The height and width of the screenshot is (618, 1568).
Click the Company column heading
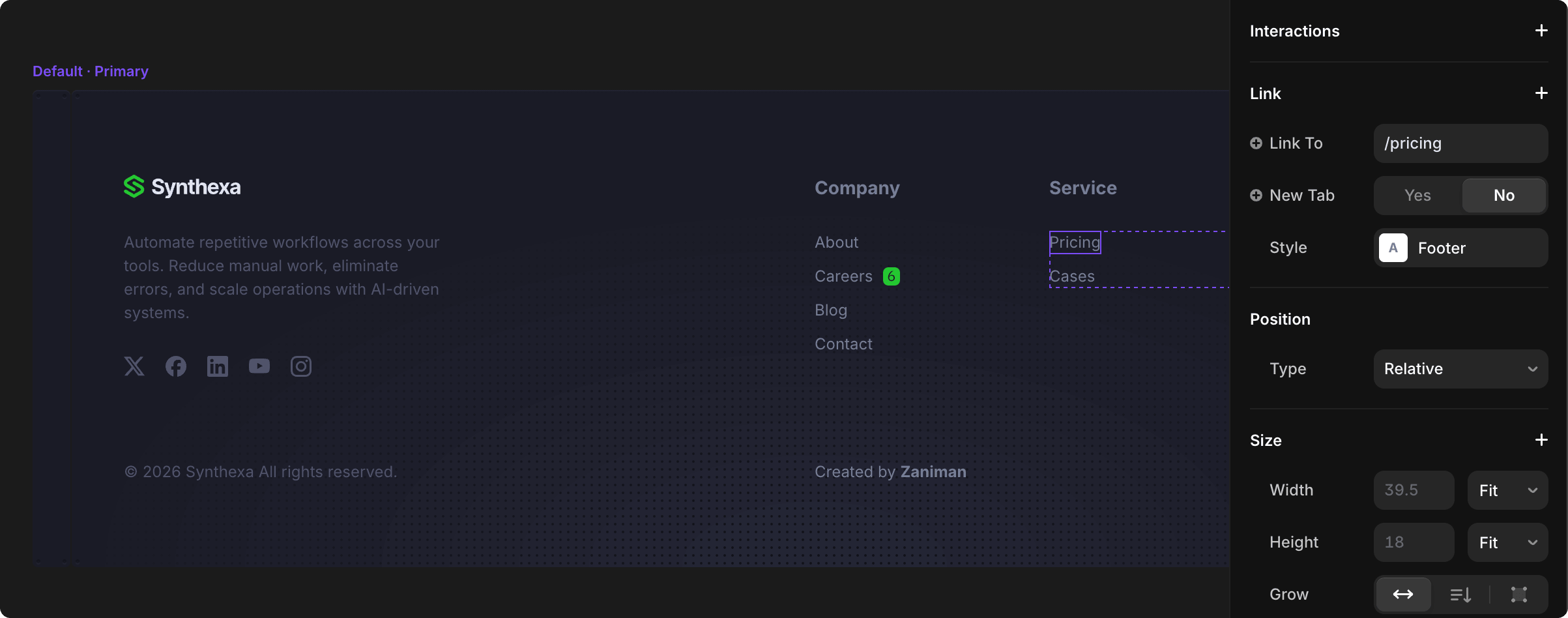pos(857,188)
